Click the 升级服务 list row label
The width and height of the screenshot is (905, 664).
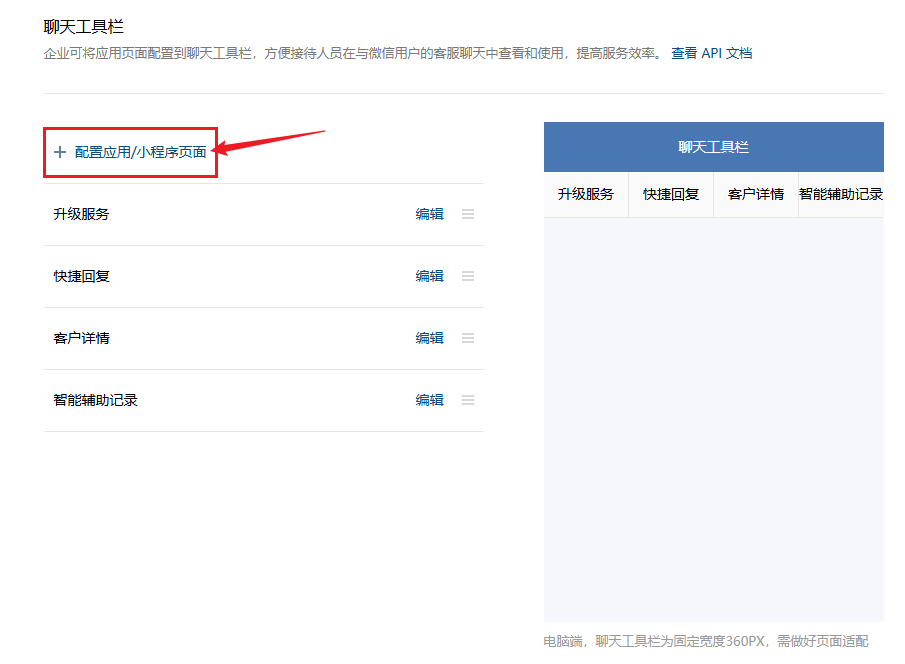pos(81,214)
